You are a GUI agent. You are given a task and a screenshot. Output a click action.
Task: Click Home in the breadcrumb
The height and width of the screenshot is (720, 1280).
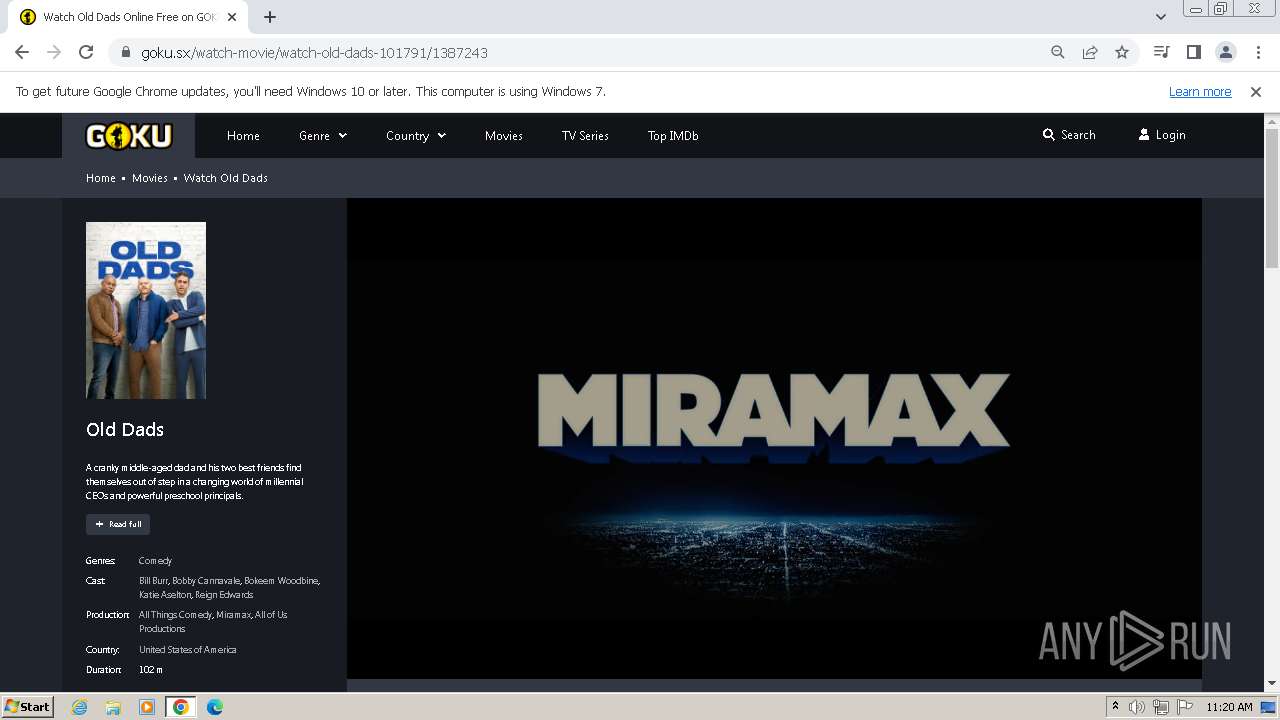[x=101, y=178]
